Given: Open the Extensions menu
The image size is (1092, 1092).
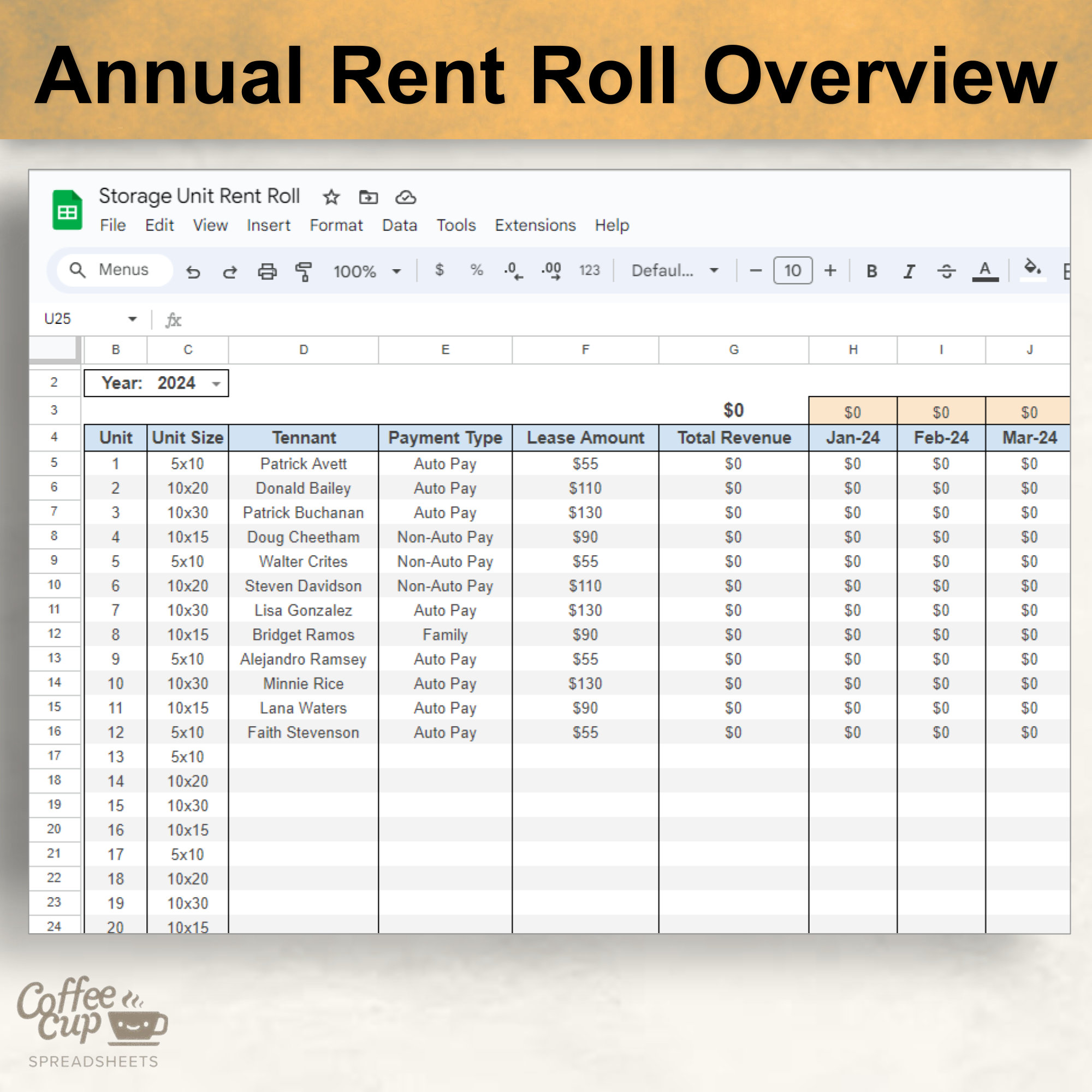Looking at the screenshot, I should [x=535, y=225].
